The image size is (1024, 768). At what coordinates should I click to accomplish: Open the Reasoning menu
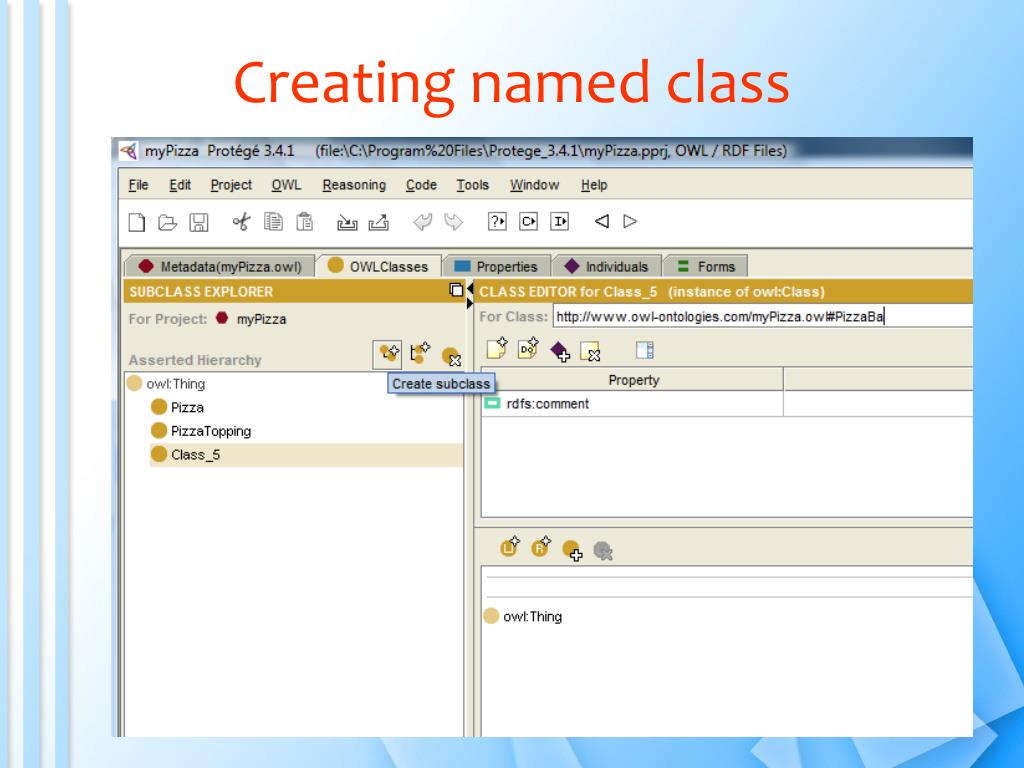click(x=354, y=185)
